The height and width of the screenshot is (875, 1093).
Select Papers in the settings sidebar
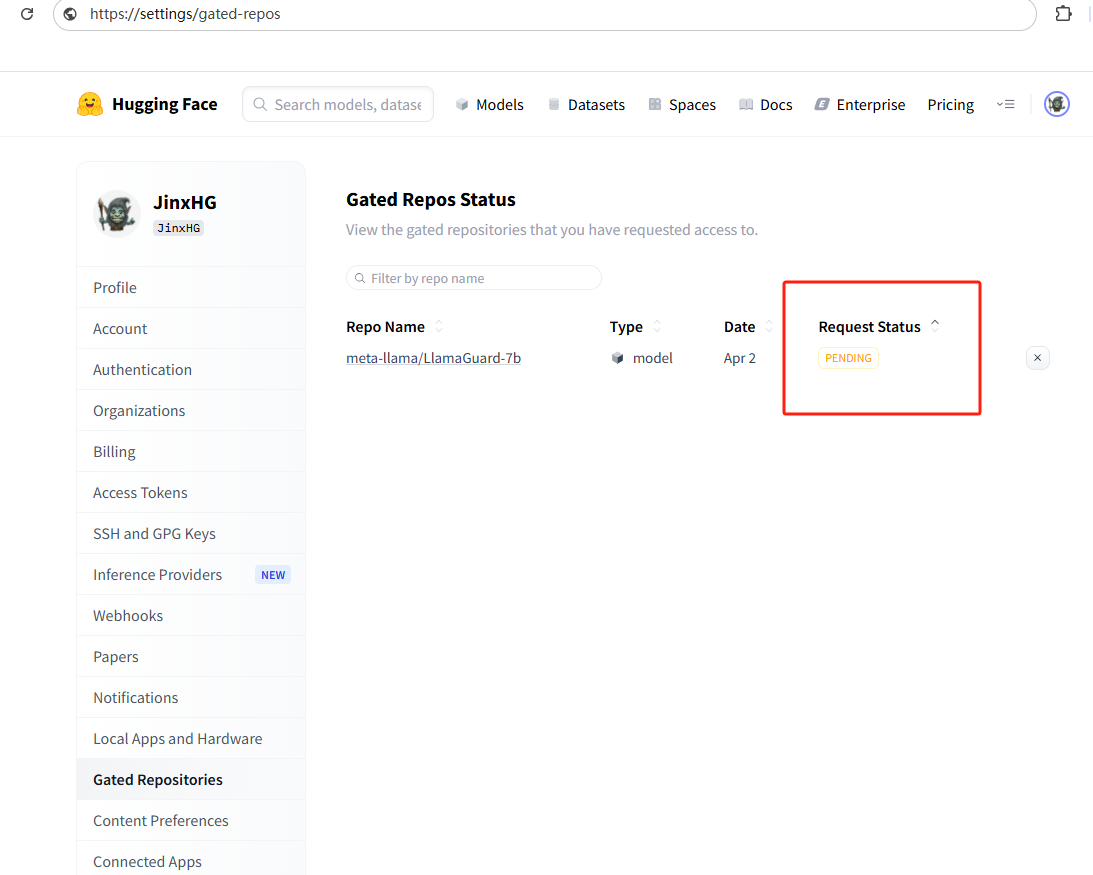tap(190, 657)
